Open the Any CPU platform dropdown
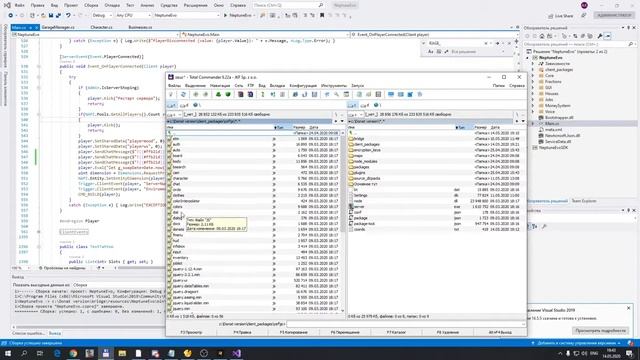Image resolution: width=640 pixels, height=360 pixels. 133,15
